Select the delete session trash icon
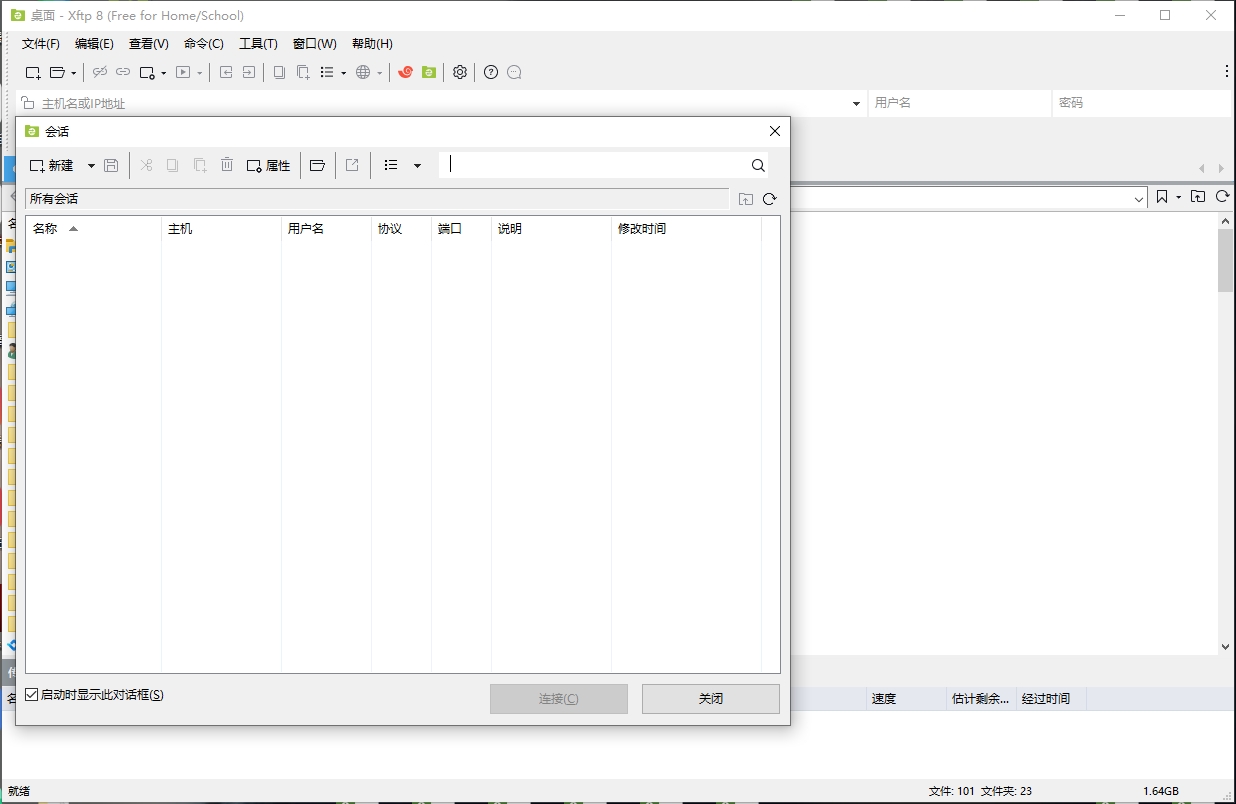 tap(227, 165)
